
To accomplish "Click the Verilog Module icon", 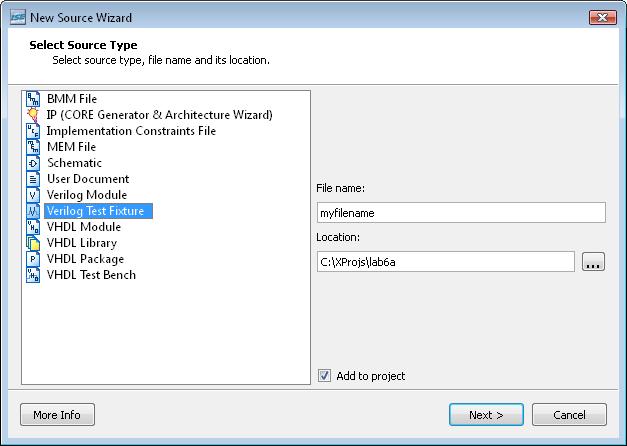I will click(x=33, y=195).
